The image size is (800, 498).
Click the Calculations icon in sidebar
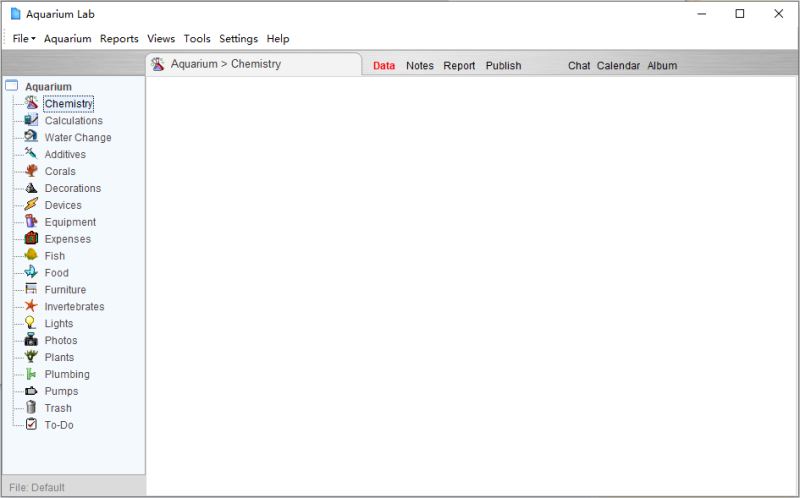coord(31,120)
